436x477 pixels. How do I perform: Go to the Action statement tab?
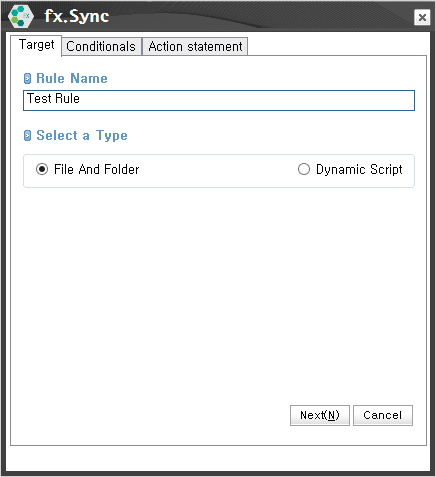(x=195, y=46)
